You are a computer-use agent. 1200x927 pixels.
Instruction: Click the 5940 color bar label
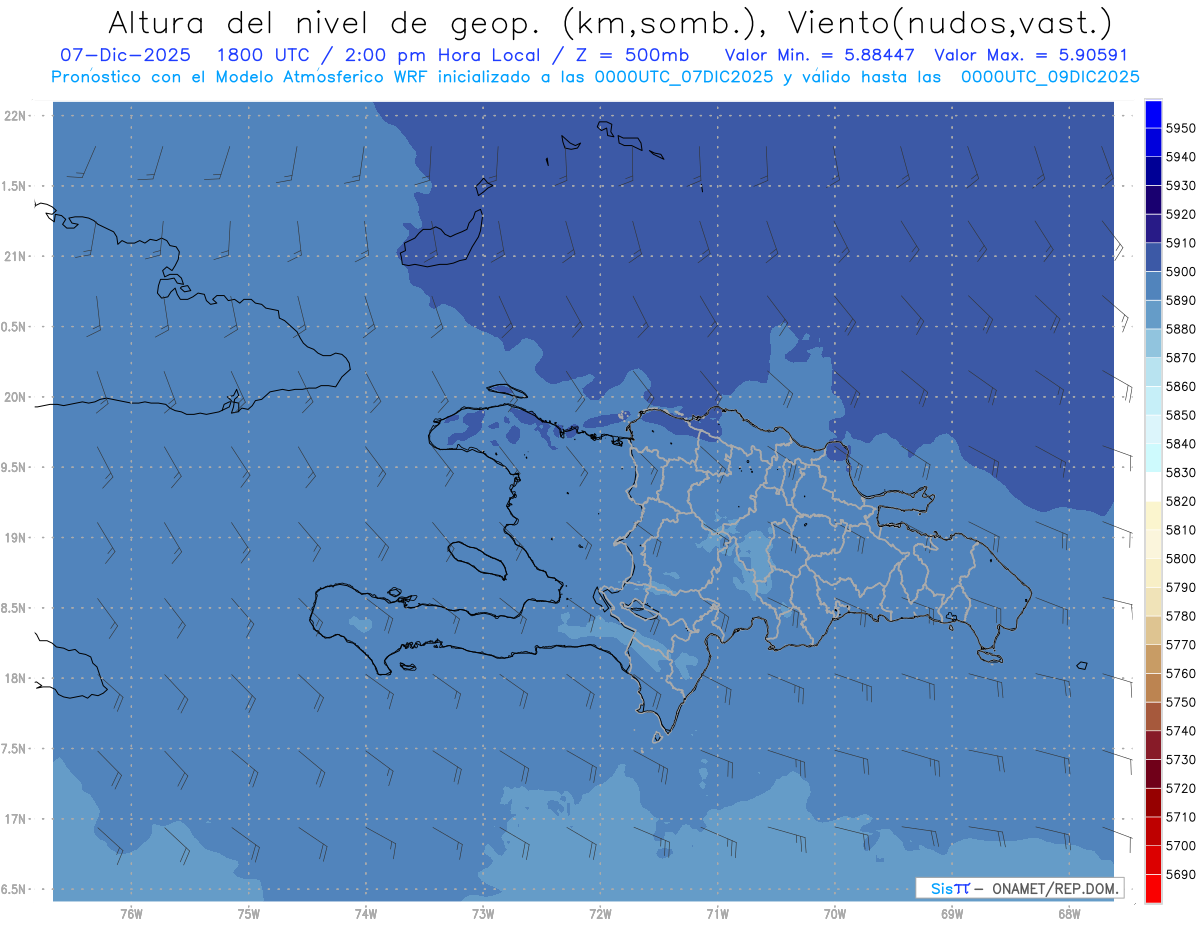coord(1180,157)
